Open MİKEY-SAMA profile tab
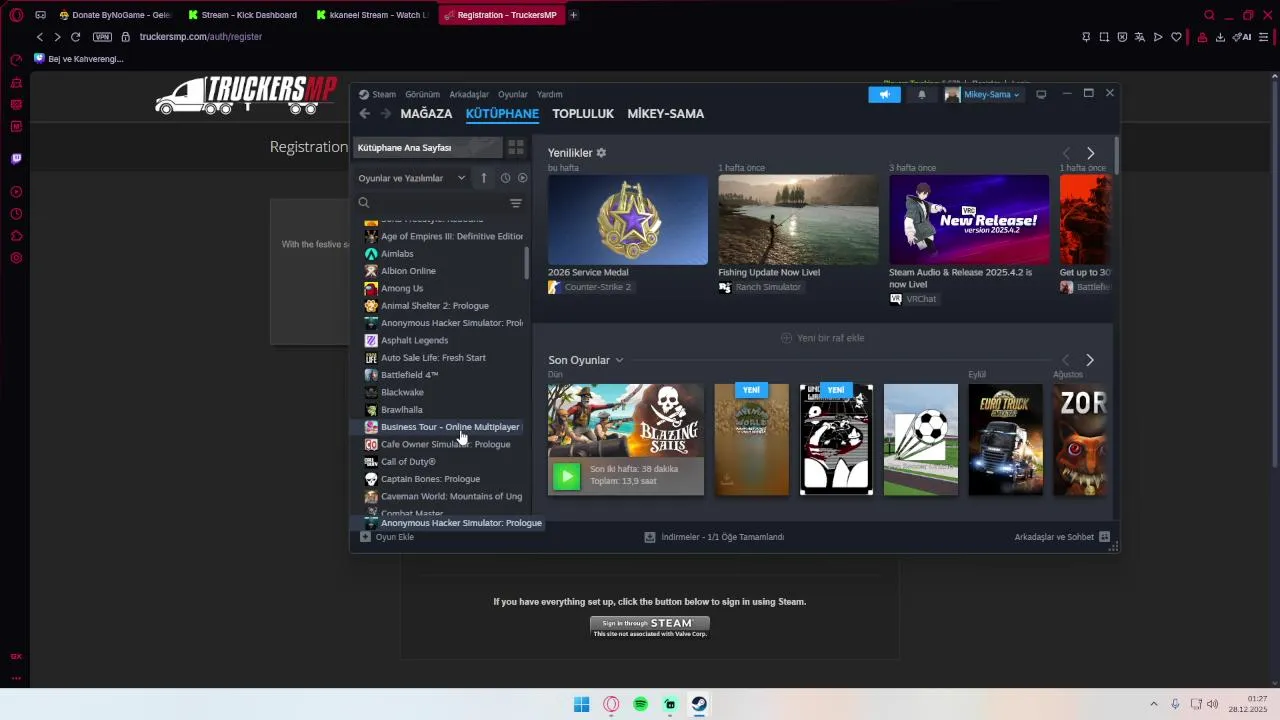1280x720 pixels. tap(665, 114)
